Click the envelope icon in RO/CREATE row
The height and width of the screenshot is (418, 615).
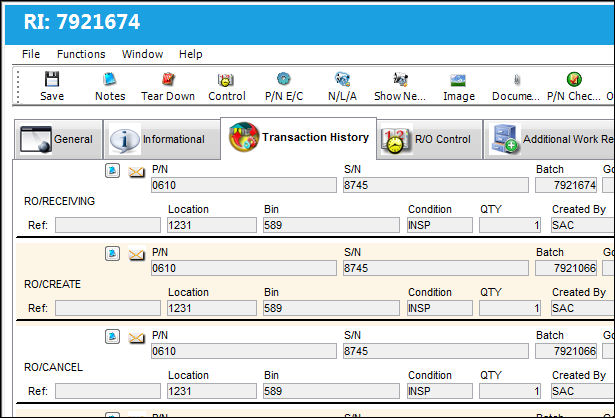pos(136,254)
